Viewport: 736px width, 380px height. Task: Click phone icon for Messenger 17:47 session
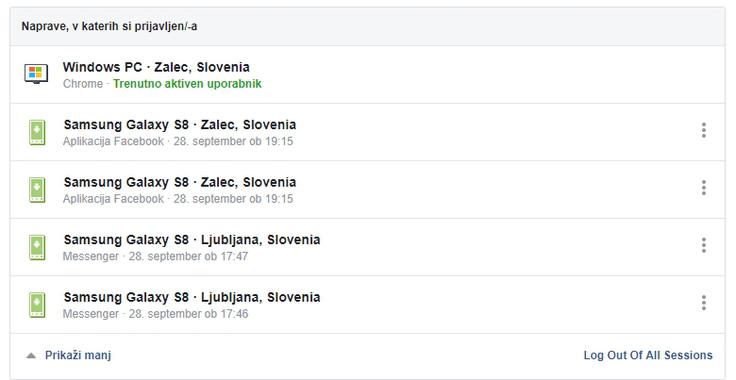(x=37, y=247)
